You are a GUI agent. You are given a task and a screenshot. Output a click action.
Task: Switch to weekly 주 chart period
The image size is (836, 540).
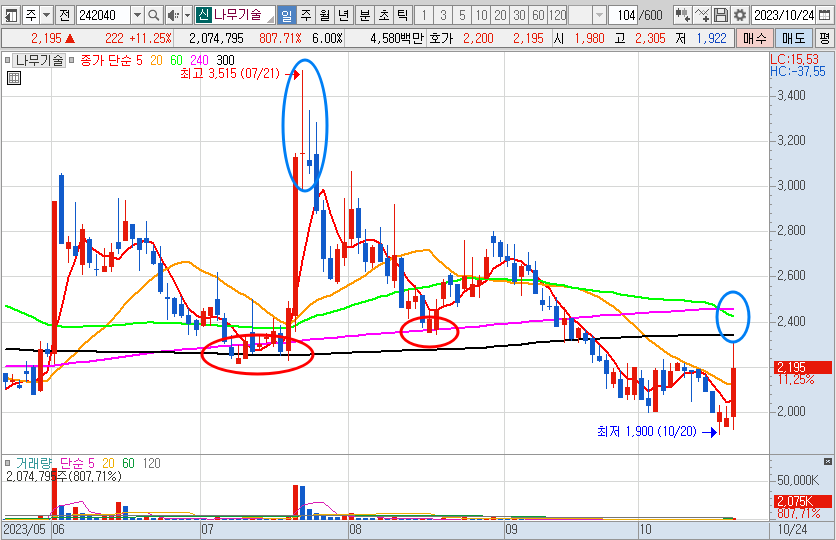[x=306, y=15]
